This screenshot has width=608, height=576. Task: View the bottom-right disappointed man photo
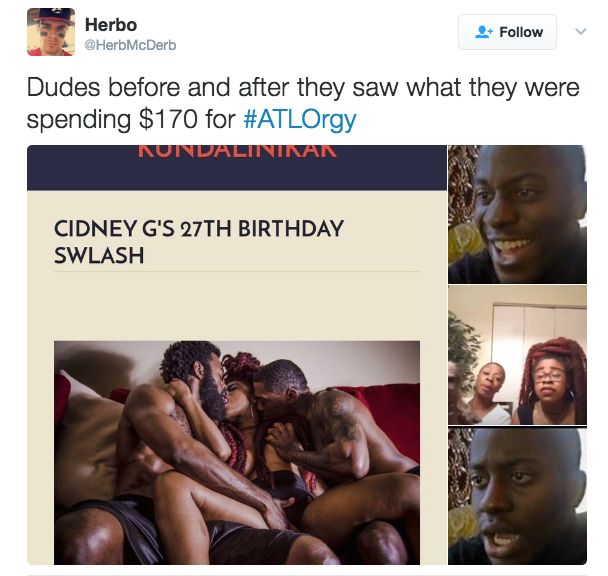517,496
